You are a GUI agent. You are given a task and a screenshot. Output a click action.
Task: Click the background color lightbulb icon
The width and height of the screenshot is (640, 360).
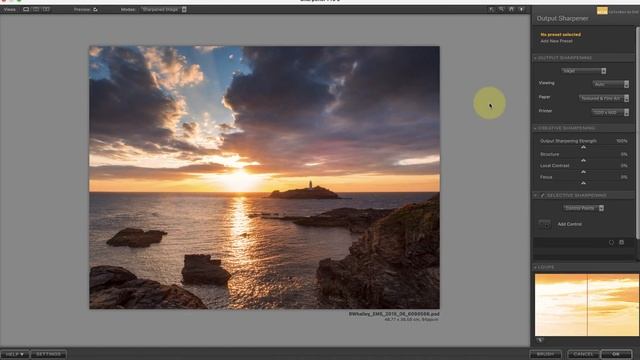coord(521,9)
